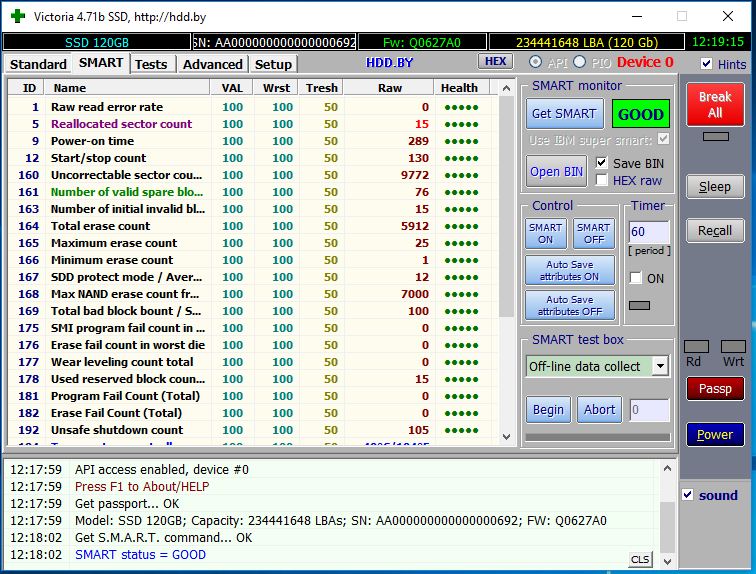The image size is (756, 574).
Task: Click the green Victoria cross app icon
Action: pos(17,16)
